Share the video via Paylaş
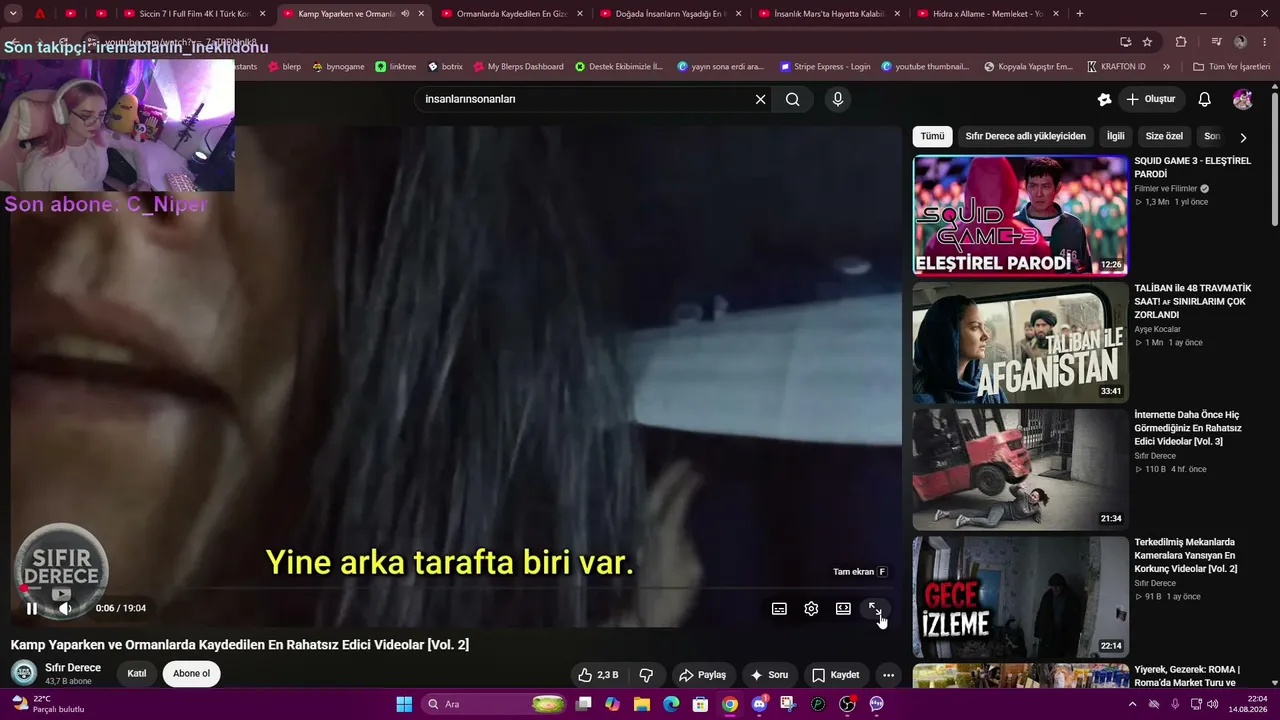1280x720 pixels. pyautogui.click(x=702, y=675)
